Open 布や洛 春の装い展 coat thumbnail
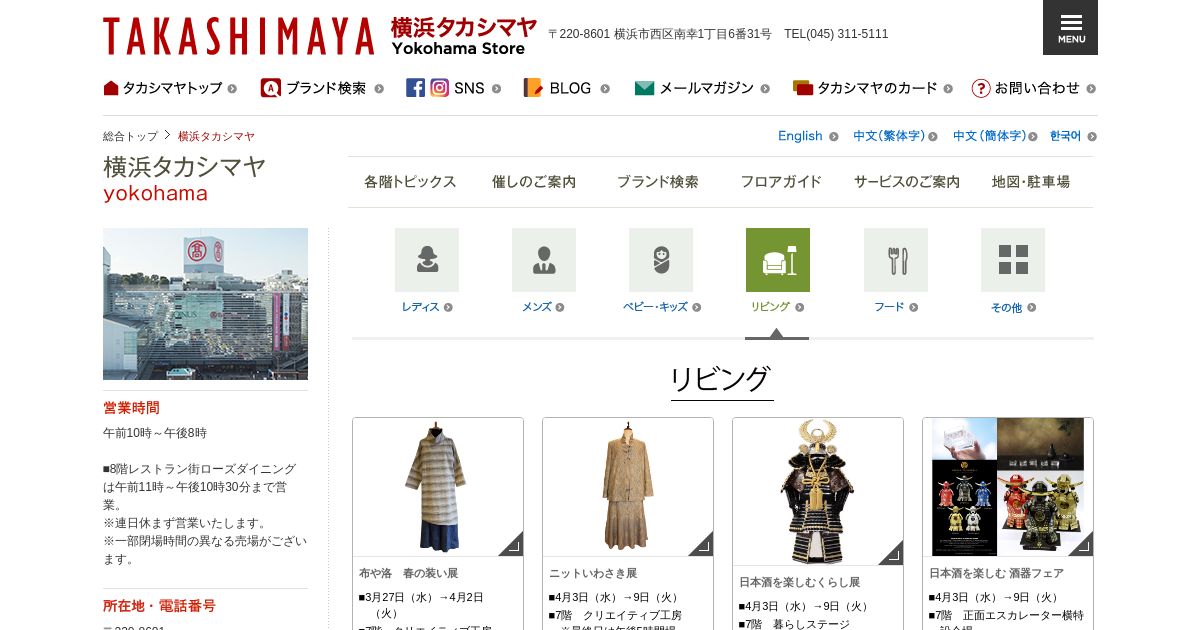Screen dimensions: 1200x630 click(x=438, y=487)
